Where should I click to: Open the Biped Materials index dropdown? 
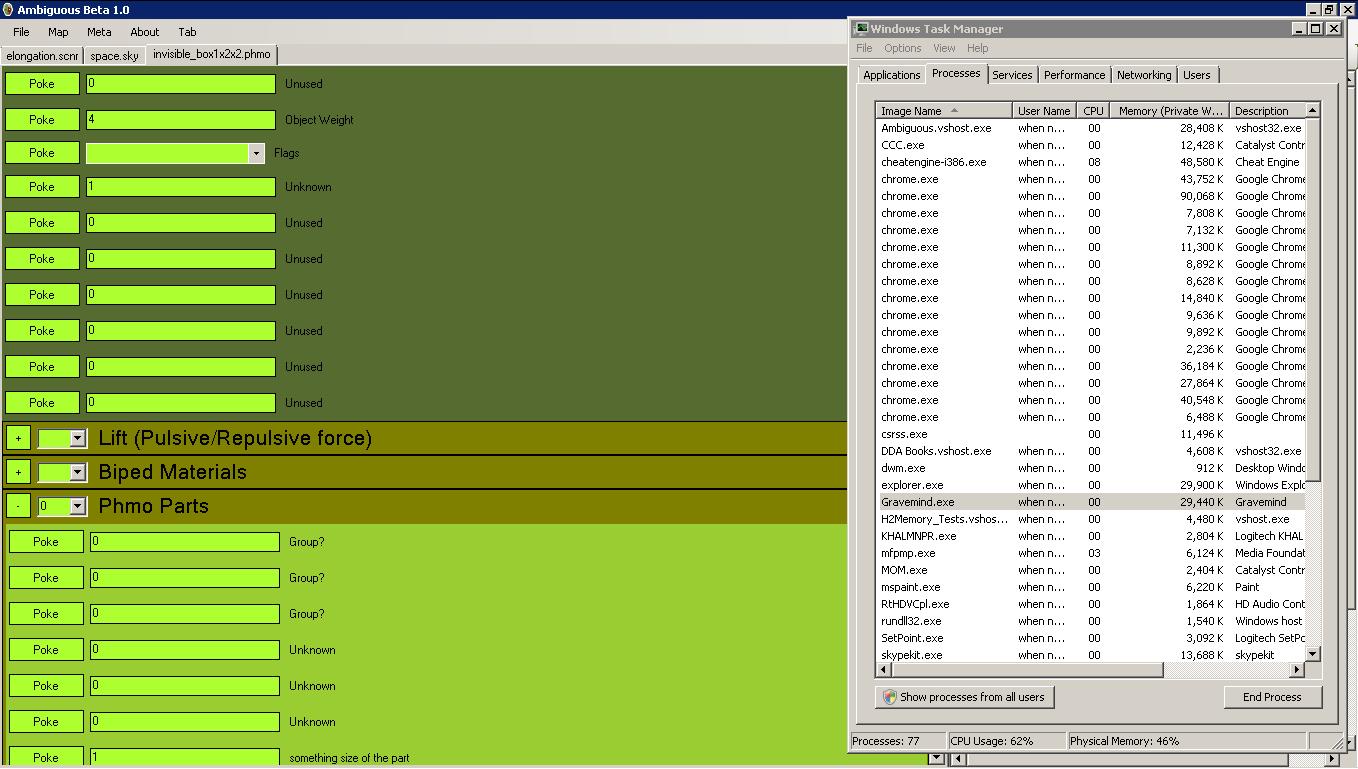point(77,472)
